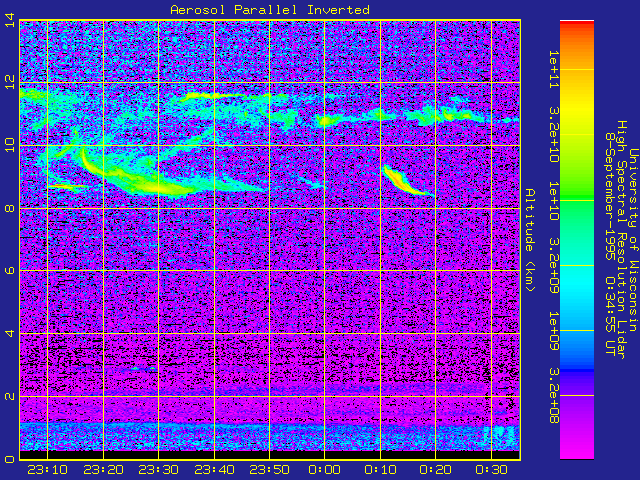This screenshot has height=480, width=640.
Task: Click the altitude label 2
Action: tap(10, 396)
